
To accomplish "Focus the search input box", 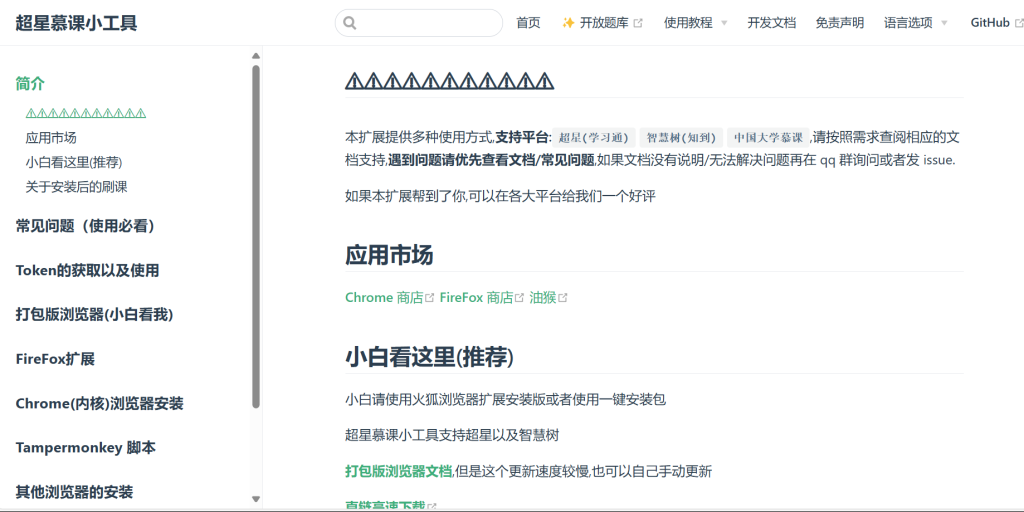I will pos(419,23).
